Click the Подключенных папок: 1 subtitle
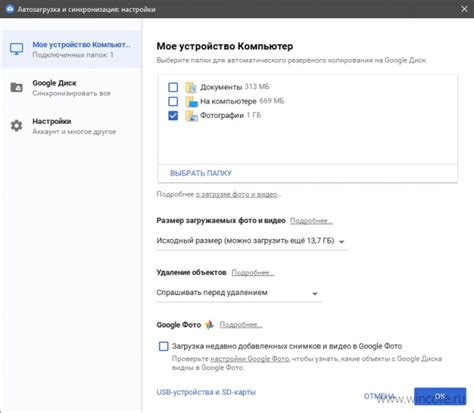The height and width of the screenshot is (413, 474). click(x=73, y=55)
